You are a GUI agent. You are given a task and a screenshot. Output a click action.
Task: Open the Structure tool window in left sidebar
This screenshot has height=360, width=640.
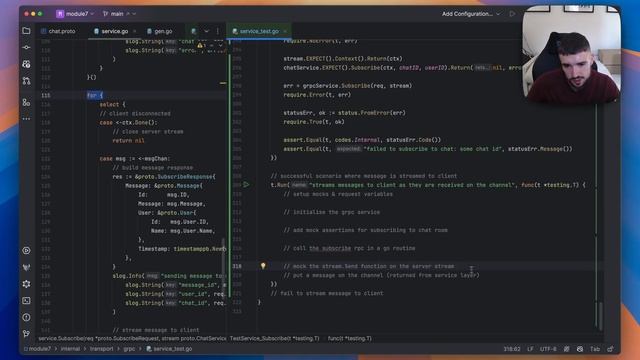coord(27,102)
